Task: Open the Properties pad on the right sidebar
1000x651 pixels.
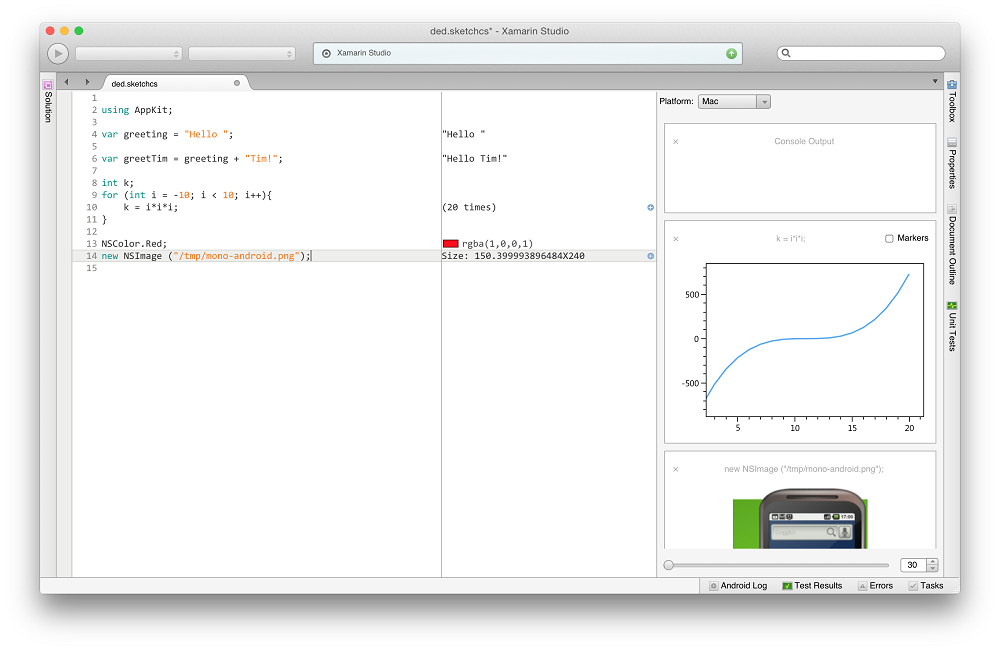Action: pyautogui.click(x=952, y=163)
